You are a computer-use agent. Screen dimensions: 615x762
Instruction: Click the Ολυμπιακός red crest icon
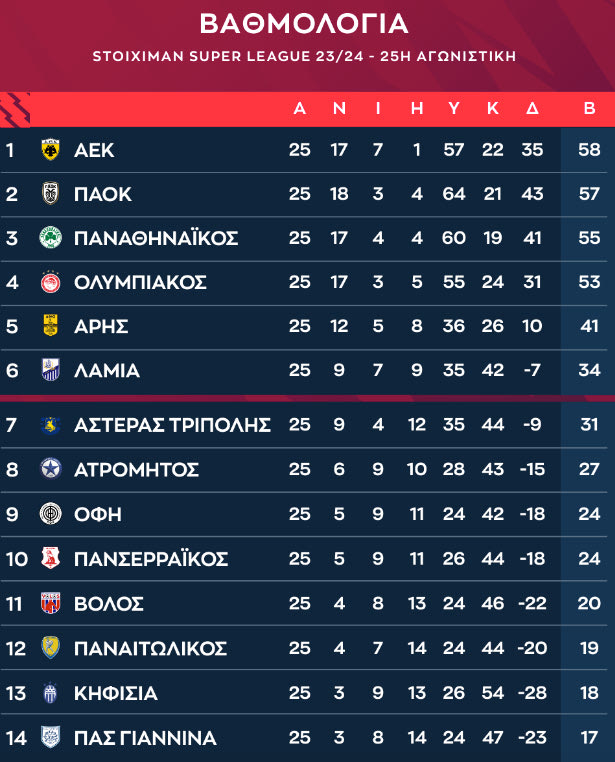(x=49, y=282)
